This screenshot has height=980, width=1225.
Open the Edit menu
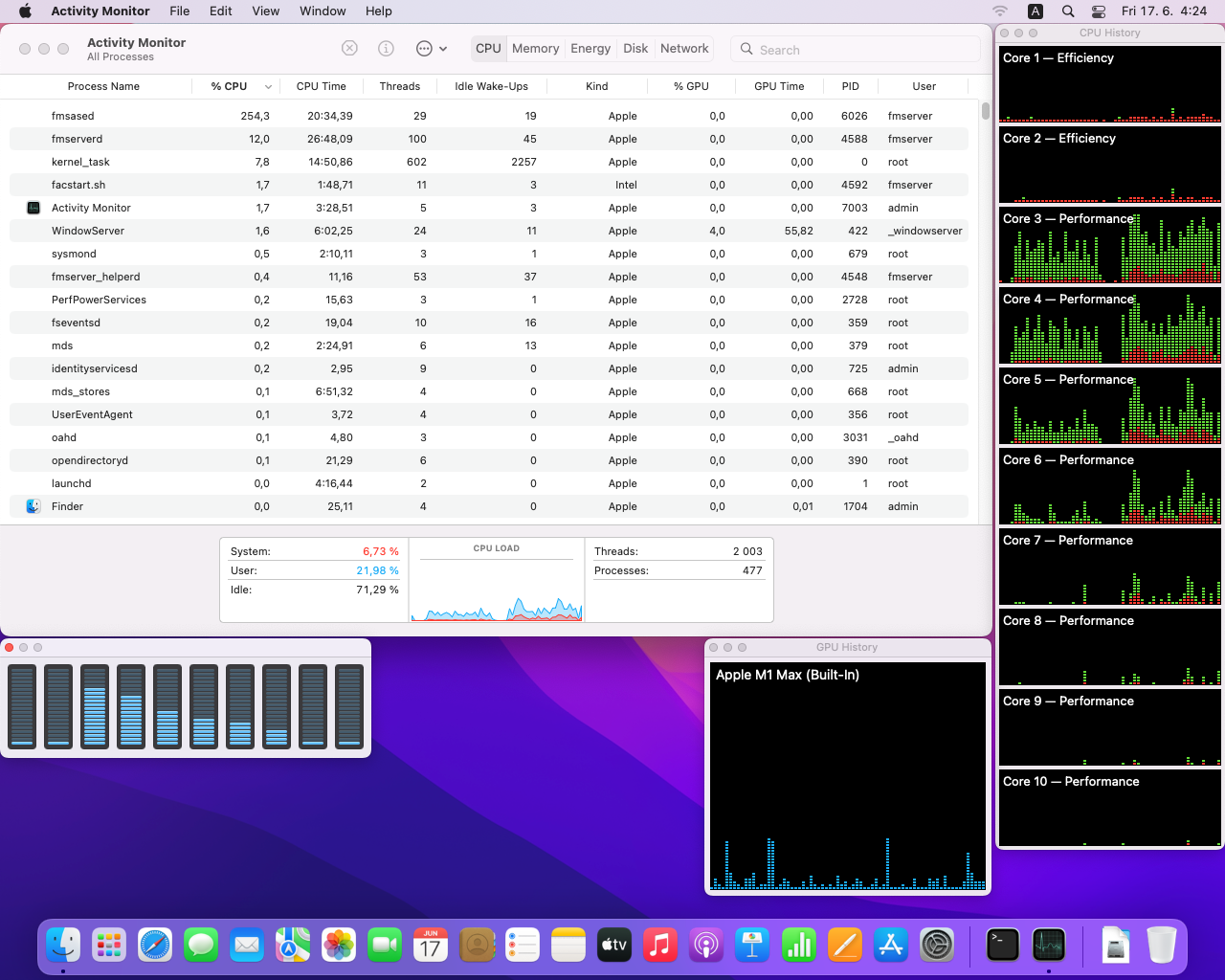tap(221, 11)
